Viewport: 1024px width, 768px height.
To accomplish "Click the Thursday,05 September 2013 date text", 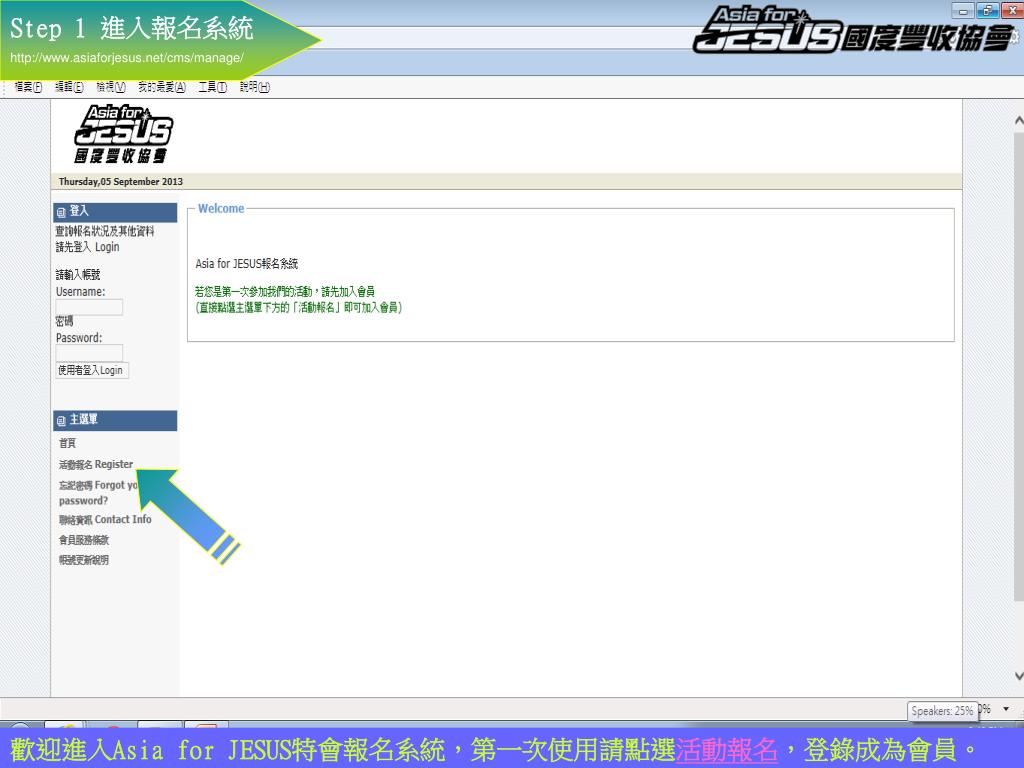I will point(121,182).
